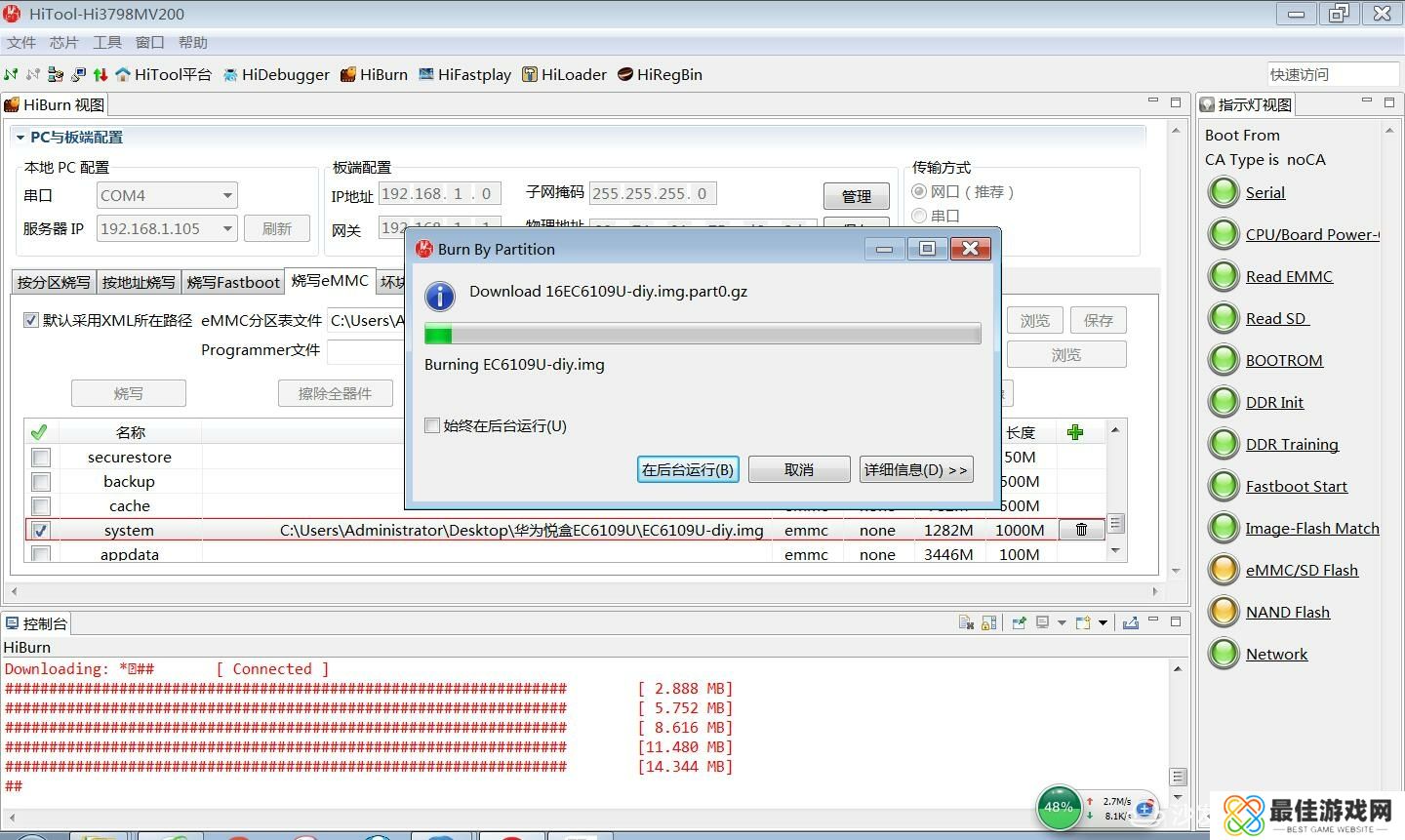Switch to the 烧写Fastboot tab

[x=233, y=282]
